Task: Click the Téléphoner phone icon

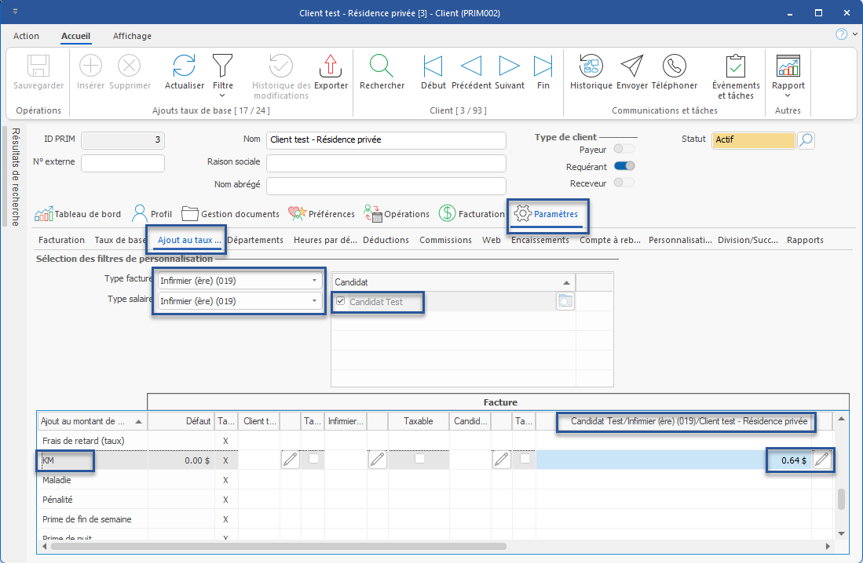Action: [674, 66]
